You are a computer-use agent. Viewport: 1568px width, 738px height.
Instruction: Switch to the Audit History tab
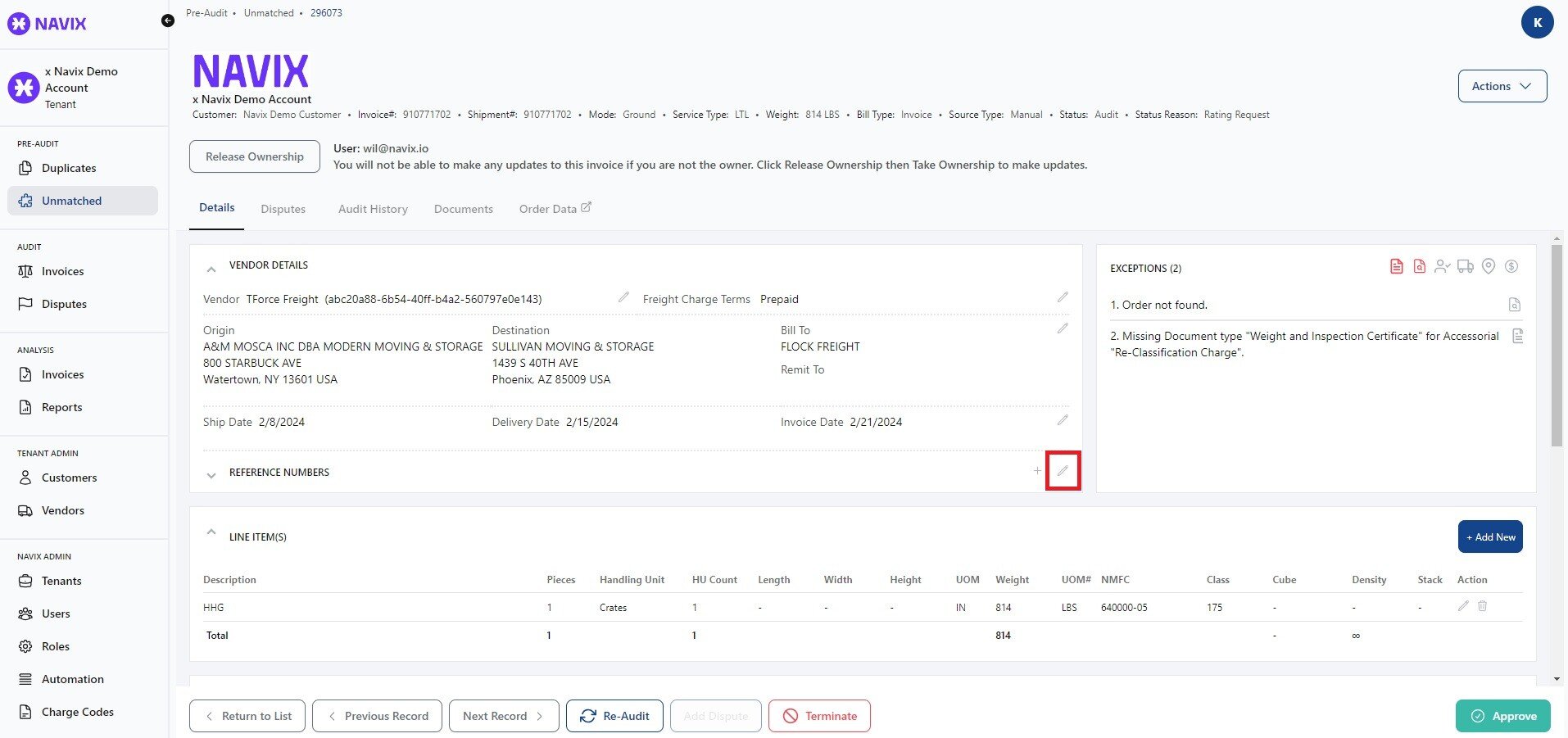pyautogui.click(x=373, y=209)
